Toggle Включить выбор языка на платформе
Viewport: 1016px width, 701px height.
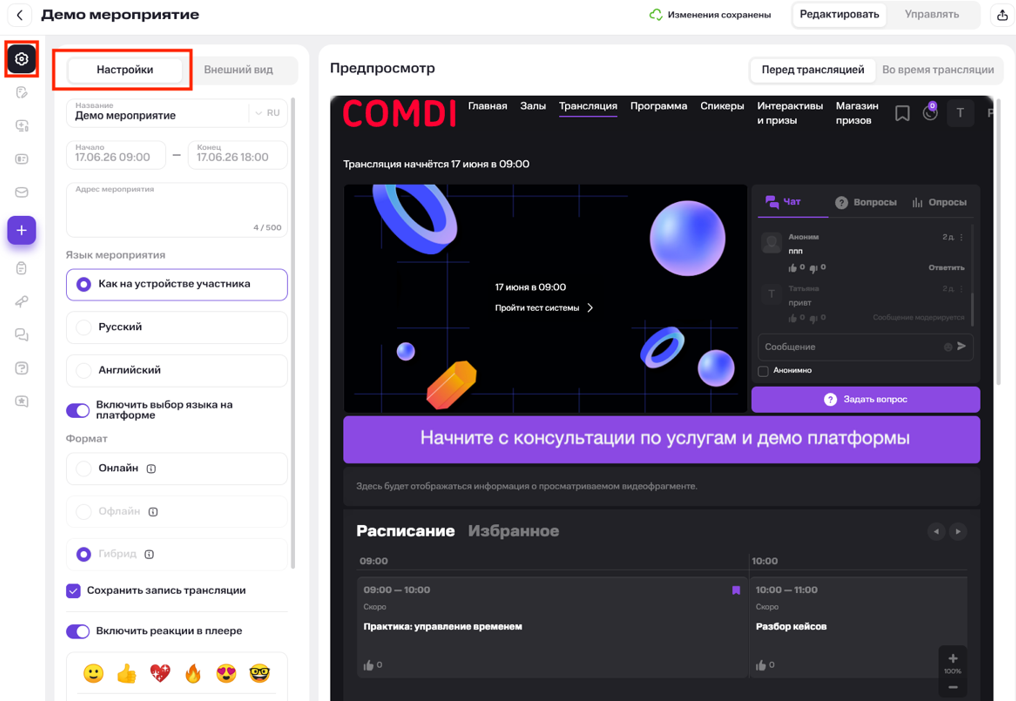78,410
